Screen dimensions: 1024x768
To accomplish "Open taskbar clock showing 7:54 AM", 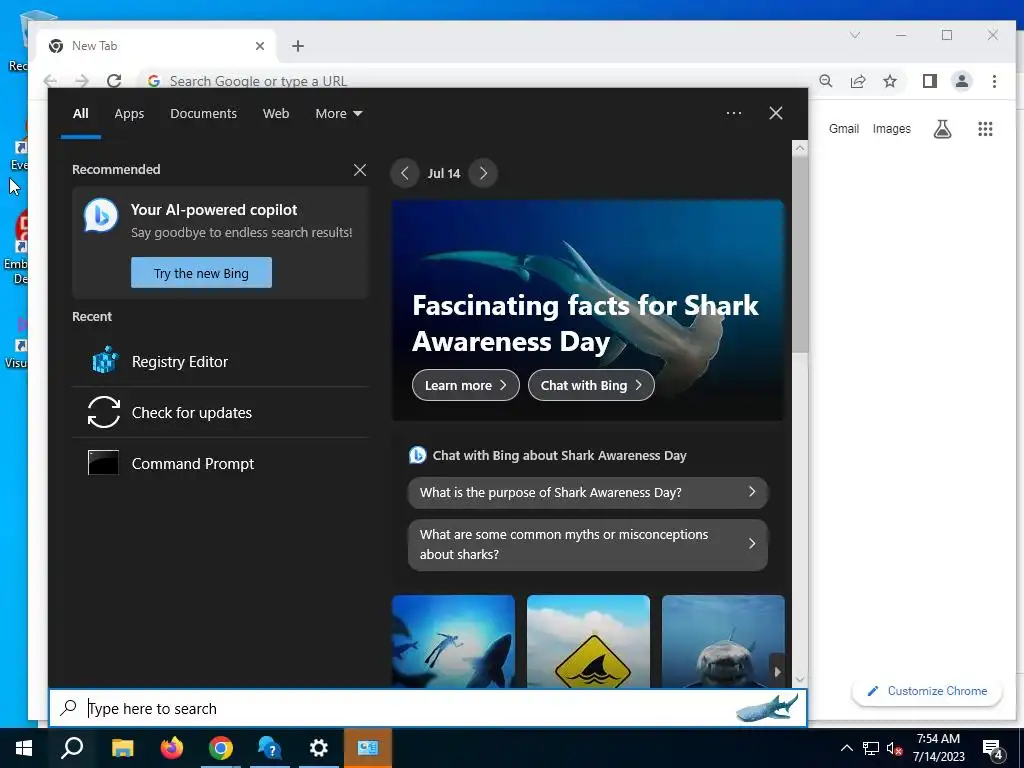I will pos(938,748).
